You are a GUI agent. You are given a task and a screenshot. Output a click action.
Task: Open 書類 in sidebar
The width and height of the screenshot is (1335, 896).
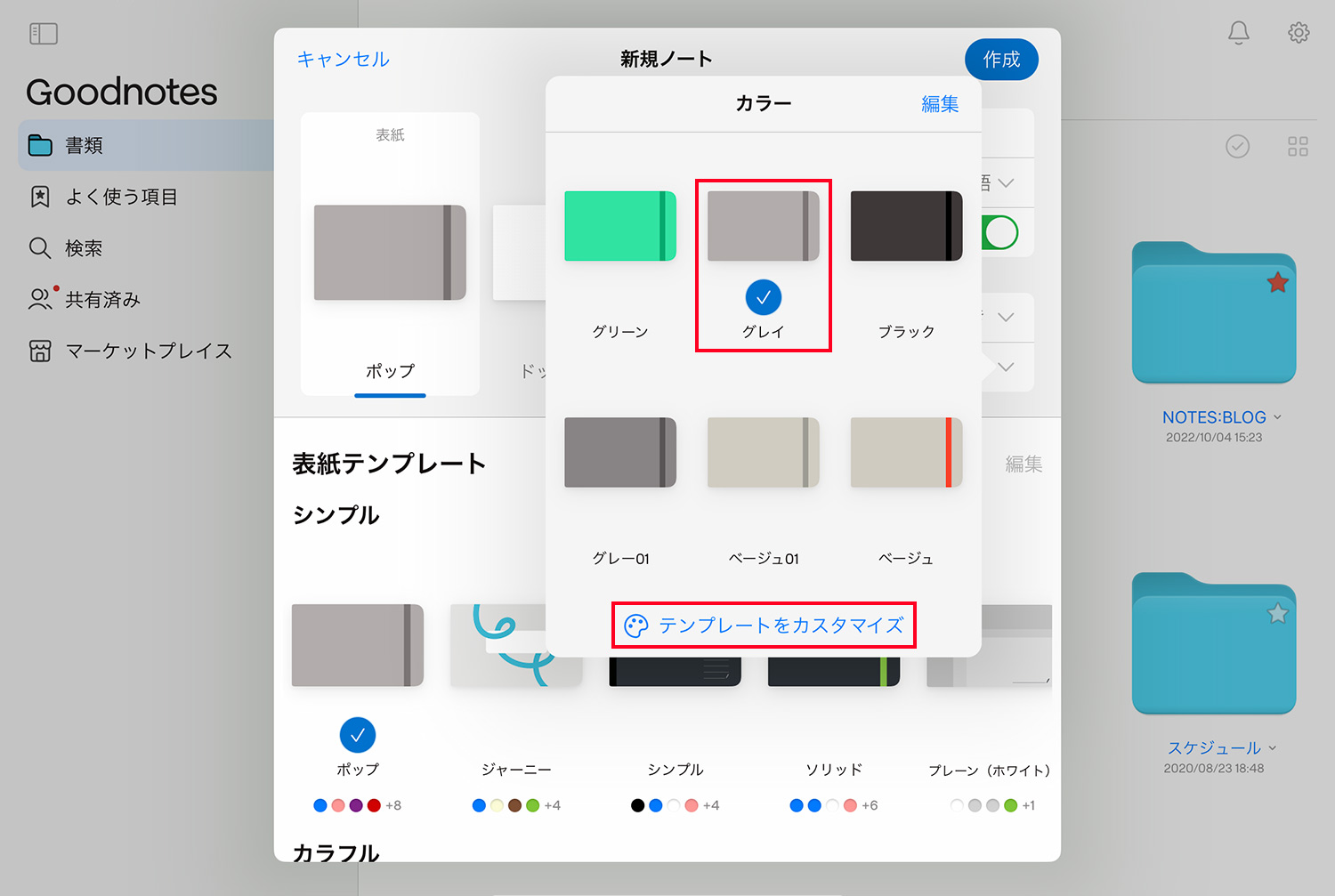pos(146,145)
